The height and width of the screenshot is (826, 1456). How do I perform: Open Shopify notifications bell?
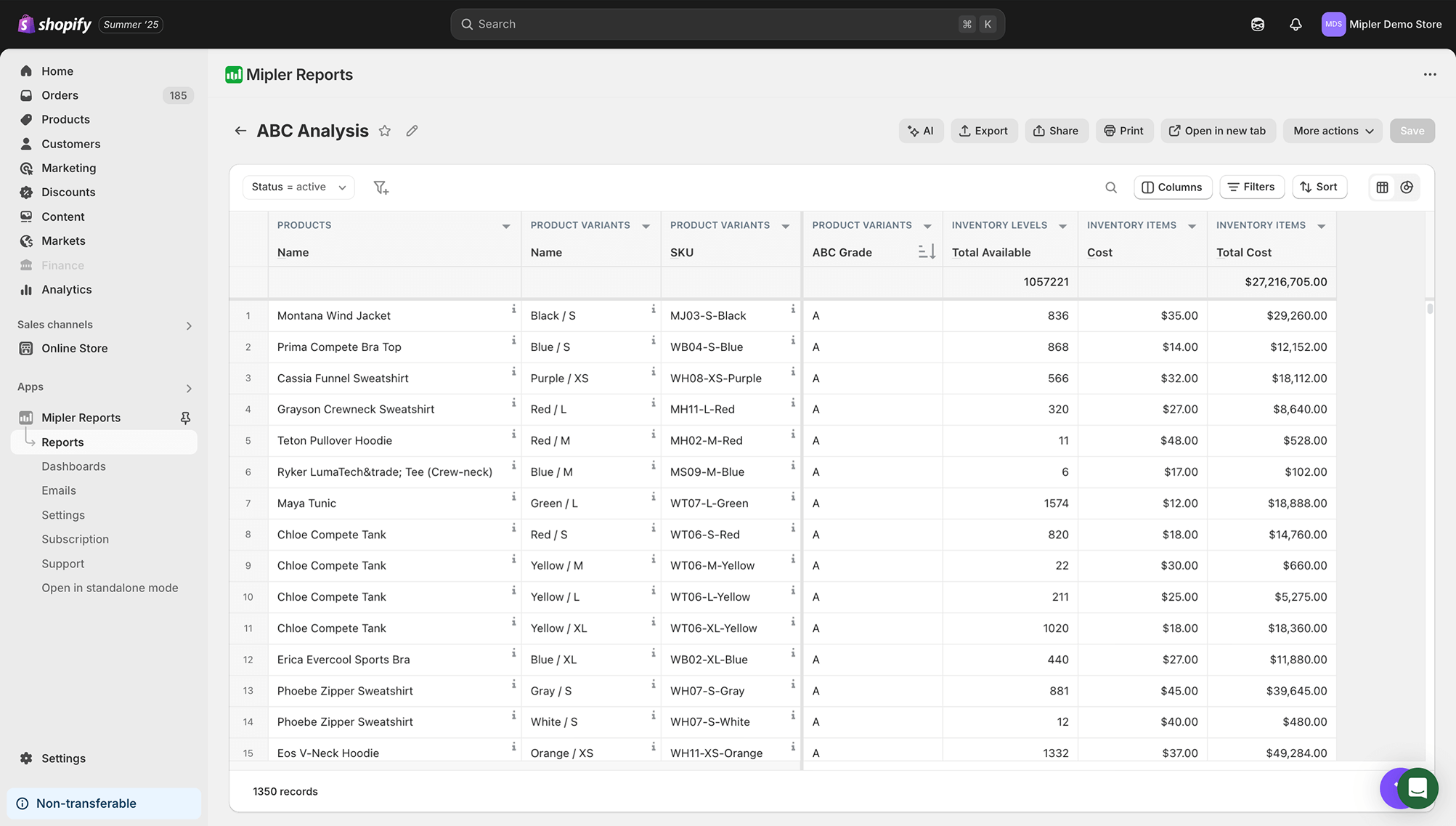(1296, 24)
